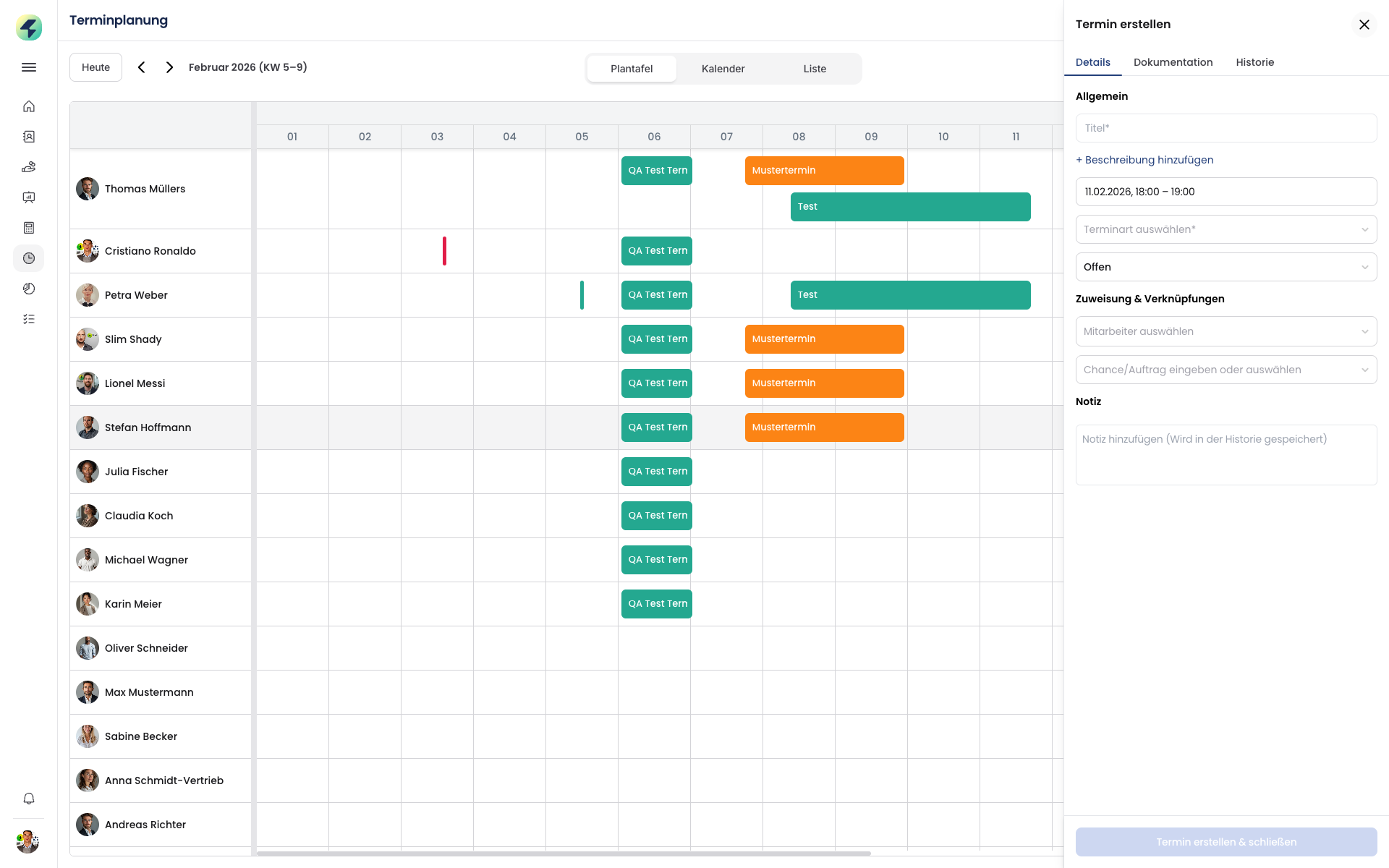The height and width of the screenshot is (868, 1389).
Task: Click the horizontal scrollbar under the plan board
Action: 564,854
